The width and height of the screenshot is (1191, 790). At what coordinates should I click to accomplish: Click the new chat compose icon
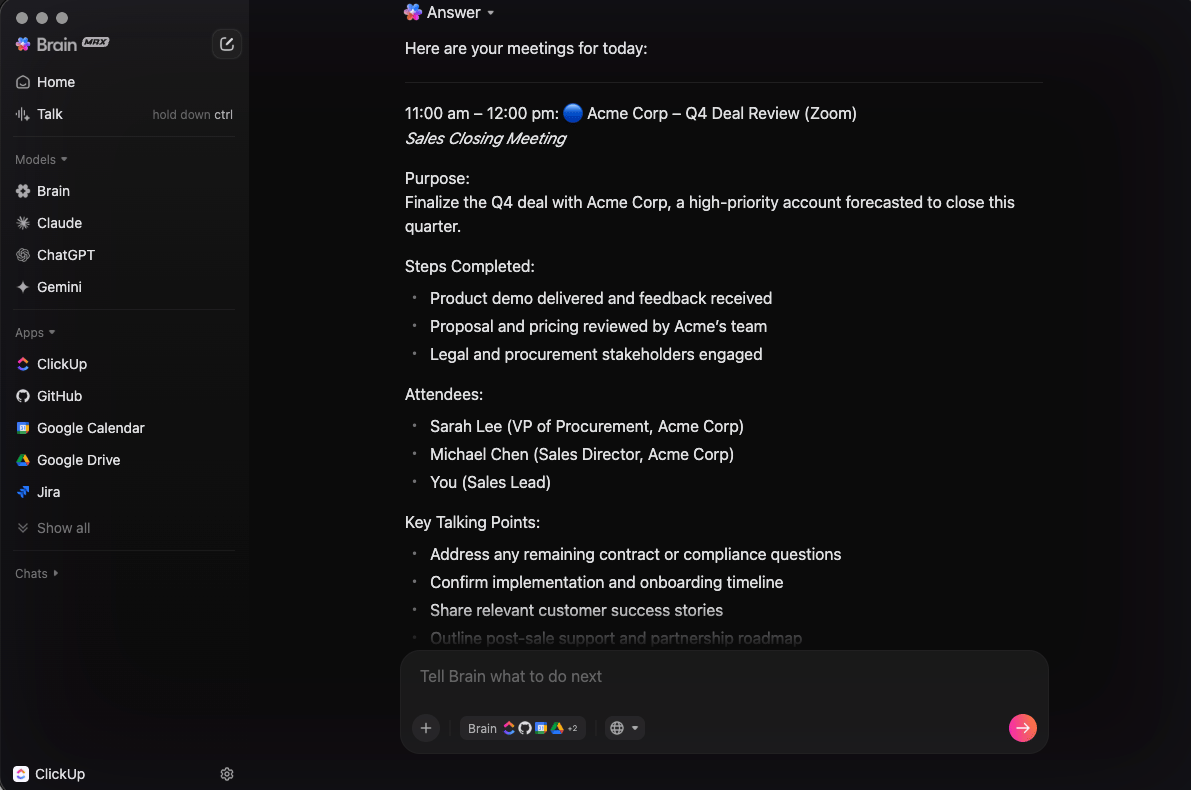click(x=227, y=44)
